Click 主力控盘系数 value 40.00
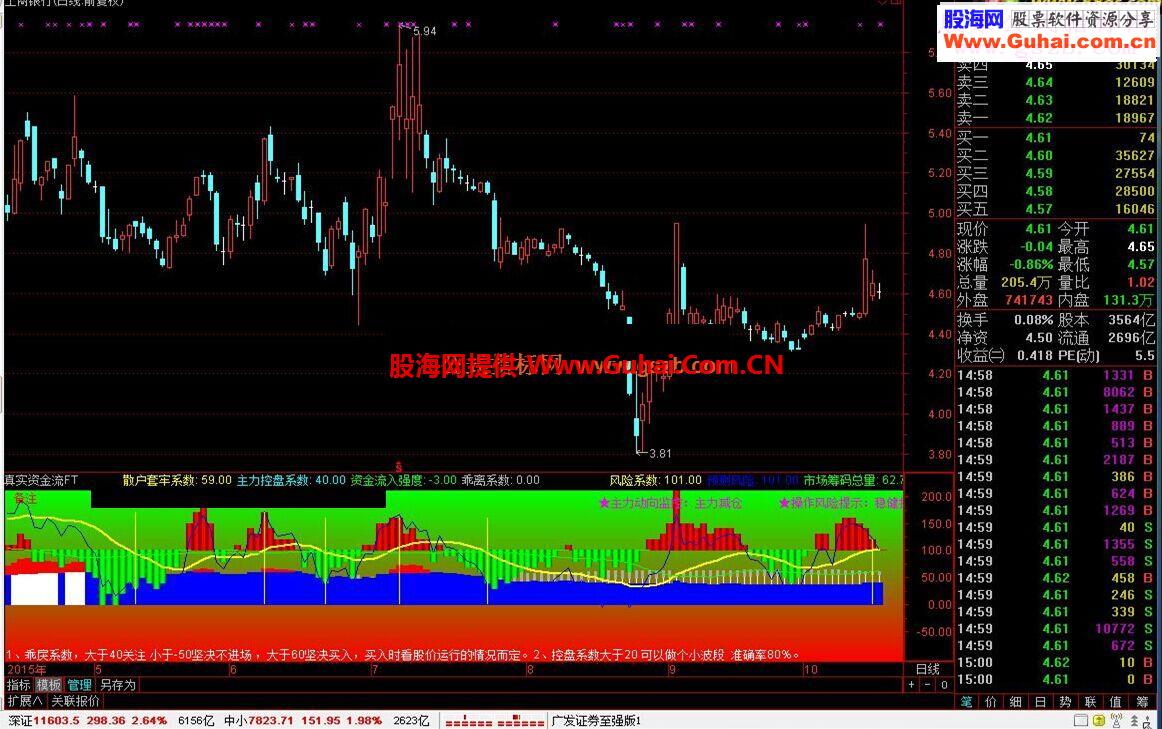1162x729 pixels. pyautogui.click(x=331, y=480)
